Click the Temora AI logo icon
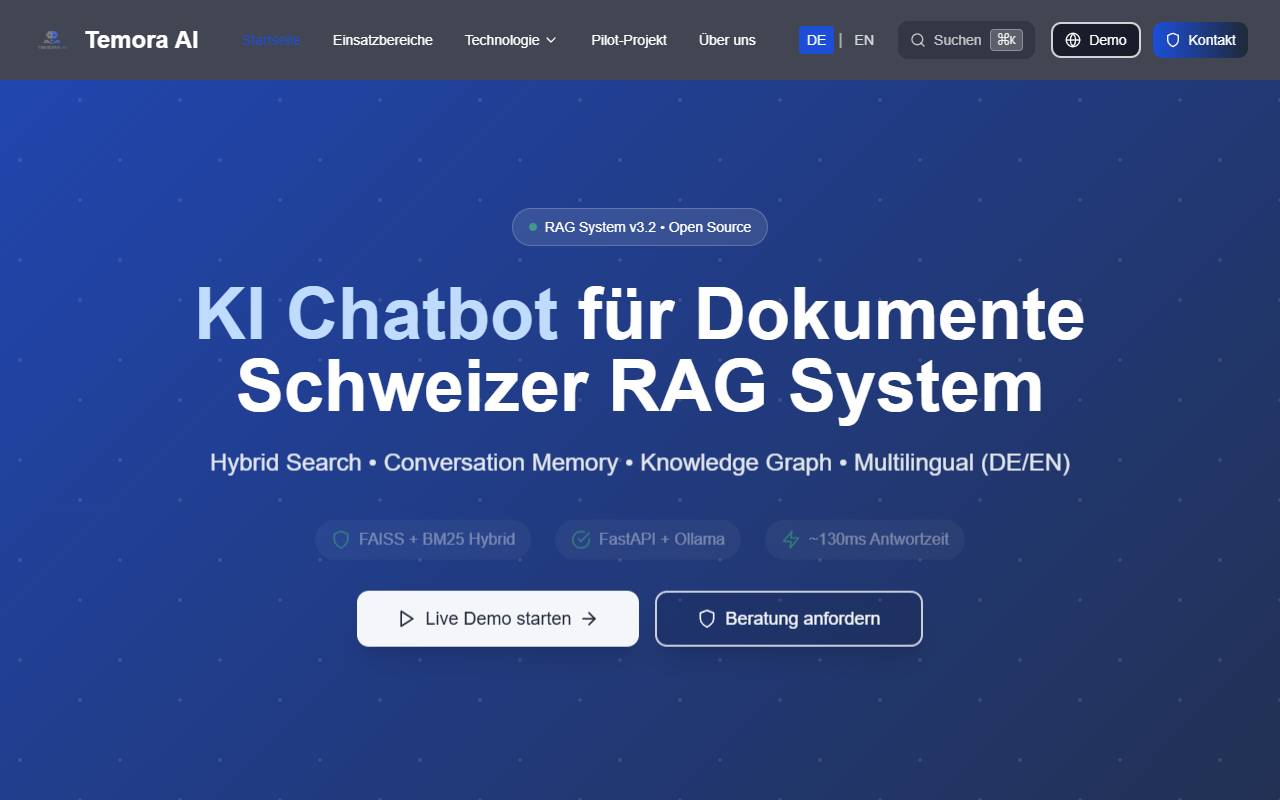Screen dimensions: 1280x800 (51, 40)
